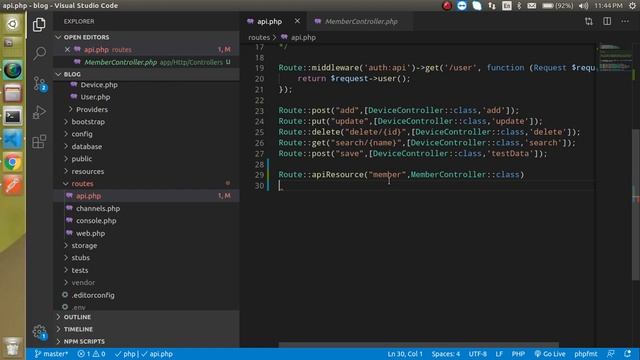Change language mode via PHP status item

(518, 354)
